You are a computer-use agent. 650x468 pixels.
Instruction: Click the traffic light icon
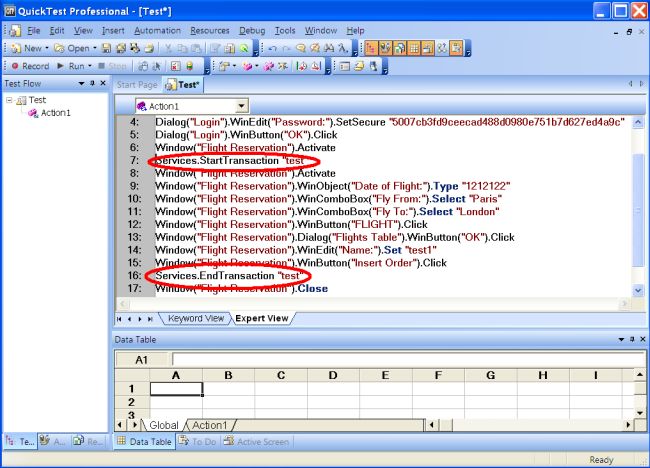tap(189, 66)
